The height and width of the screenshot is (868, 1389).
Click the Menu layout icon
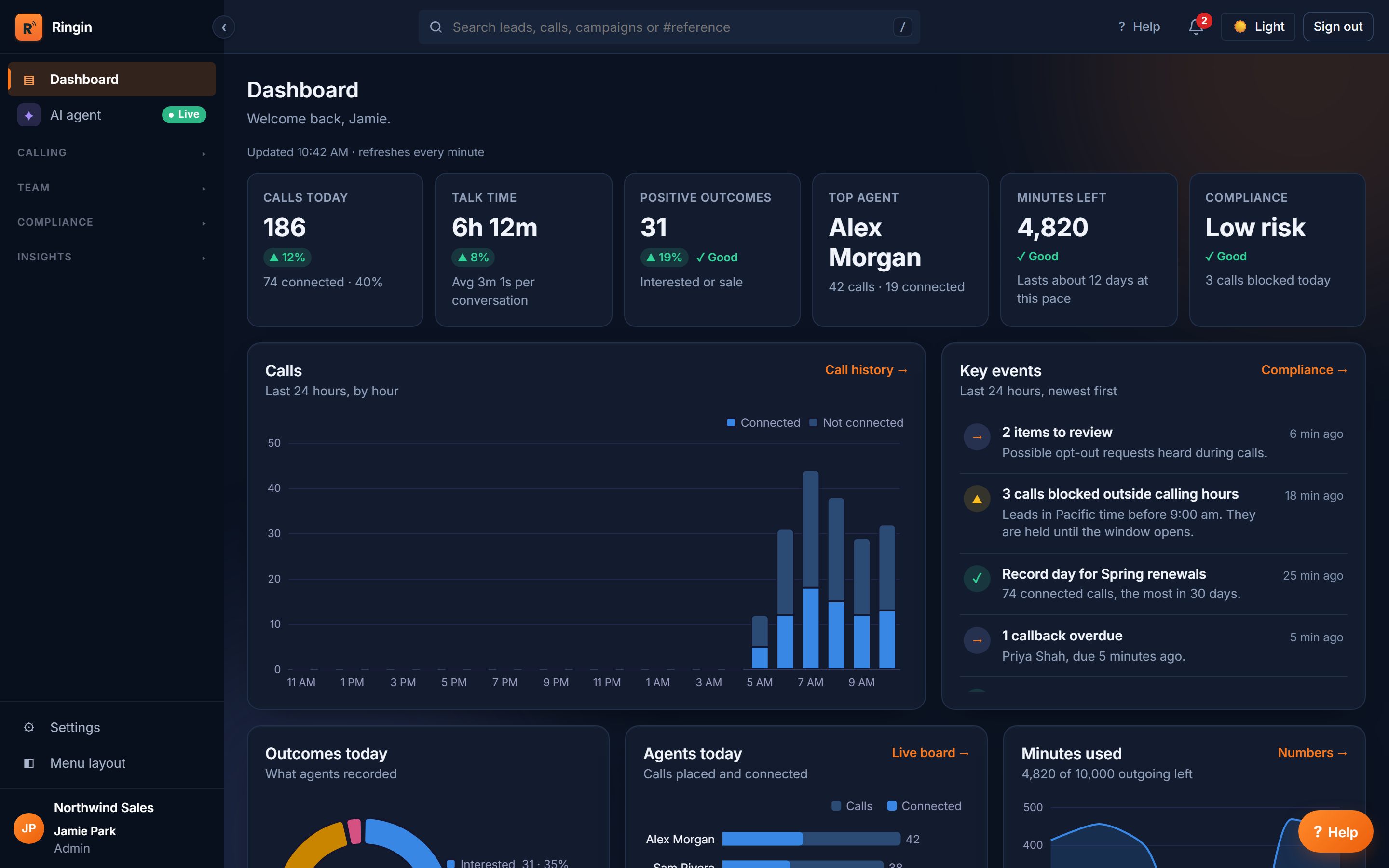pyautogui.click(x=29, y=763)
